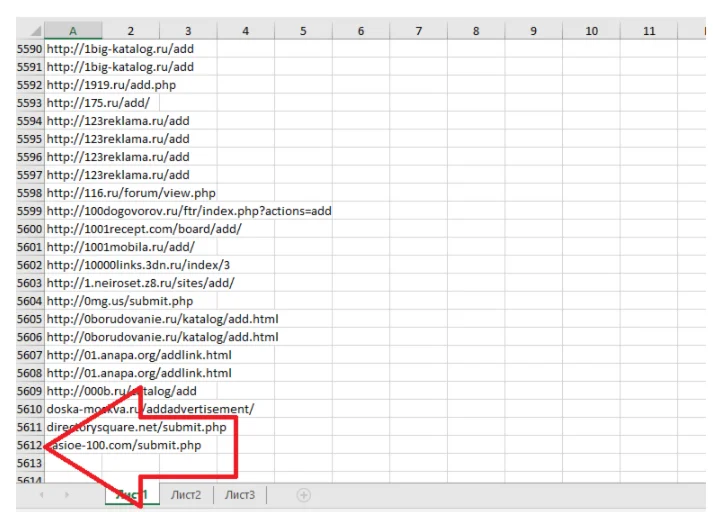Select column 10 header
The height and width of the screenshot is (512, 718).
click(x=591, y=31)
